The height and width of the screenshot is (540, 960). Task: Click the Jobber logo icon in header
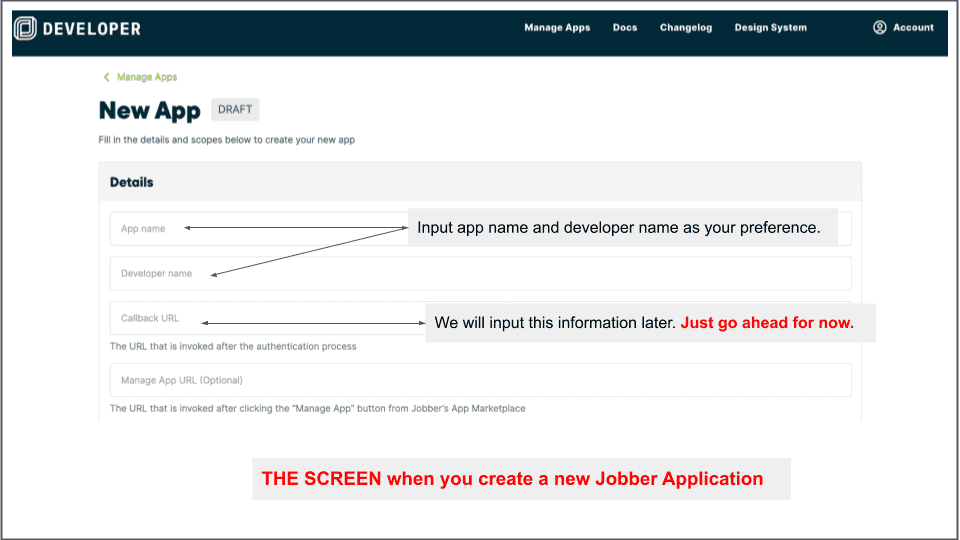[25, 28]
